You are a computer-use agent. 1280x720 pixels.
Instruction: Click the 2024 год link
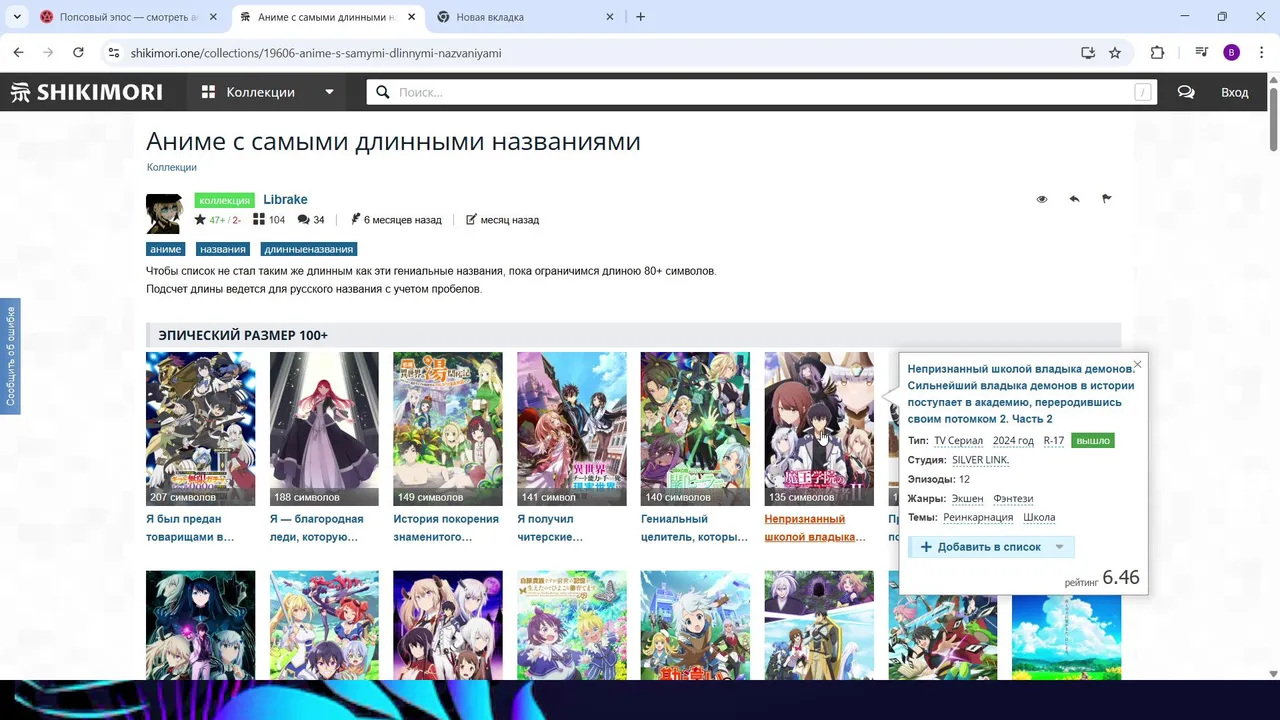coord(1013,441)
